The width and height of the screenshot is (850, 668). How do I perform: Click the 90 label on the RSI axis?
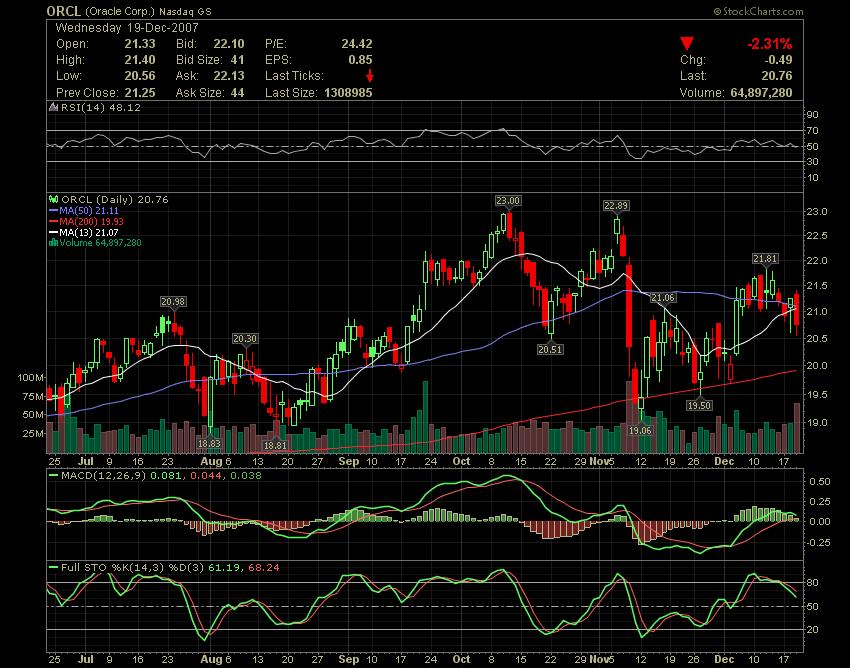tap(813, 115)
